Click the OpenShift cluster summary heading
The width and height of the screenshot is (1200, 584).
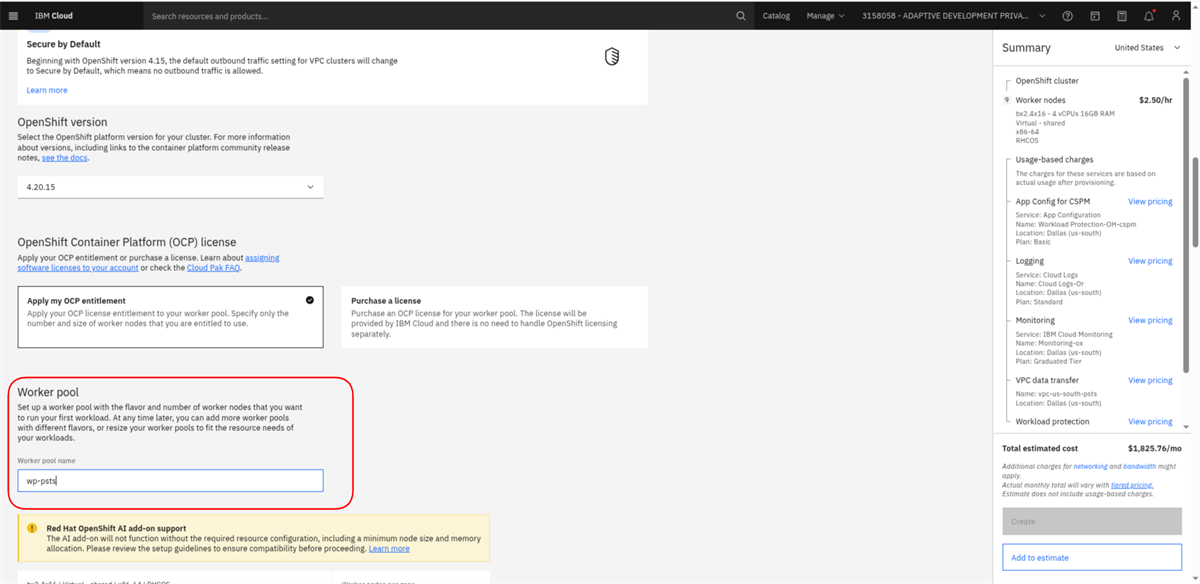coord(1047,81)
